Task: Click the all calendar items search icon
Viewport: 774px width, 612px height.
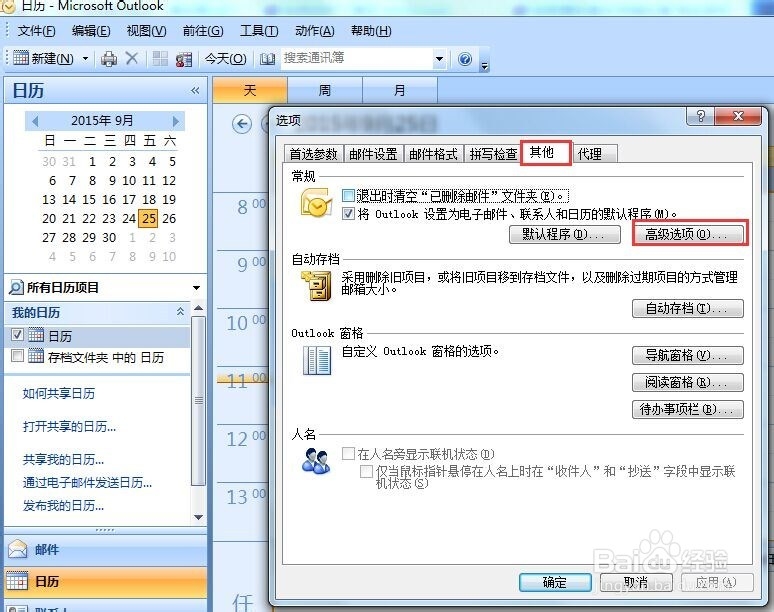Action: coord(16,287)
